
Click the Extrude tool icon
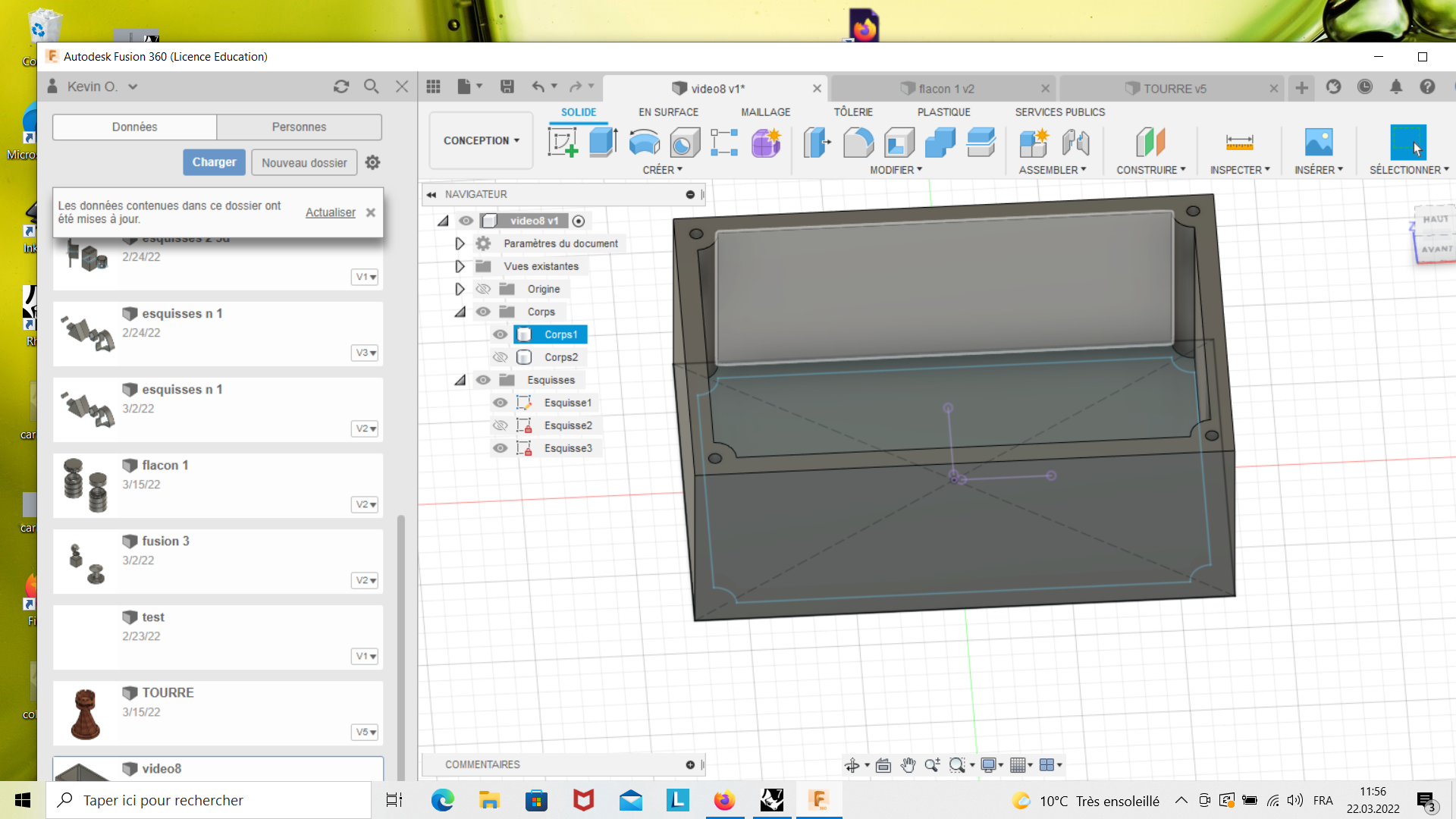pos(604,142)
